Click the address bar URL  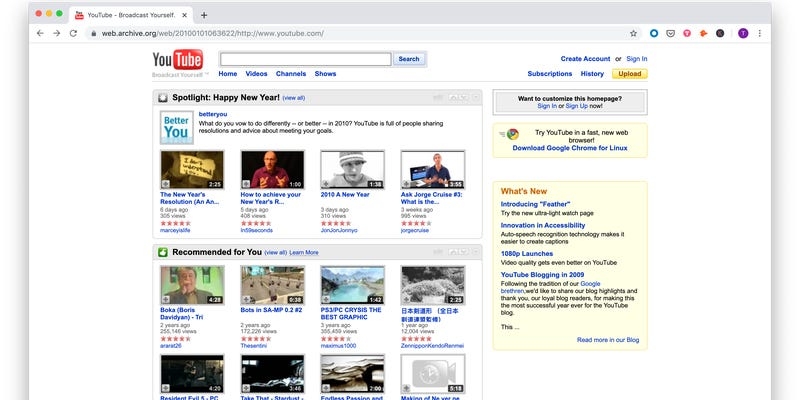pyautogui.click(x=212, y=33)
